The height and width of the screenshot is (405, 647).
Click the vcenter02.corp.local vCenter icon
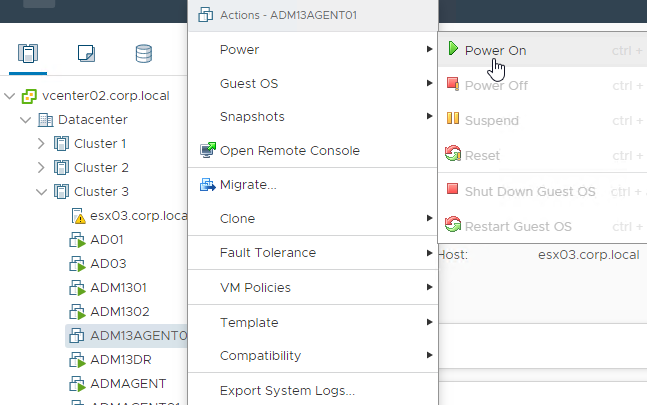29,96
